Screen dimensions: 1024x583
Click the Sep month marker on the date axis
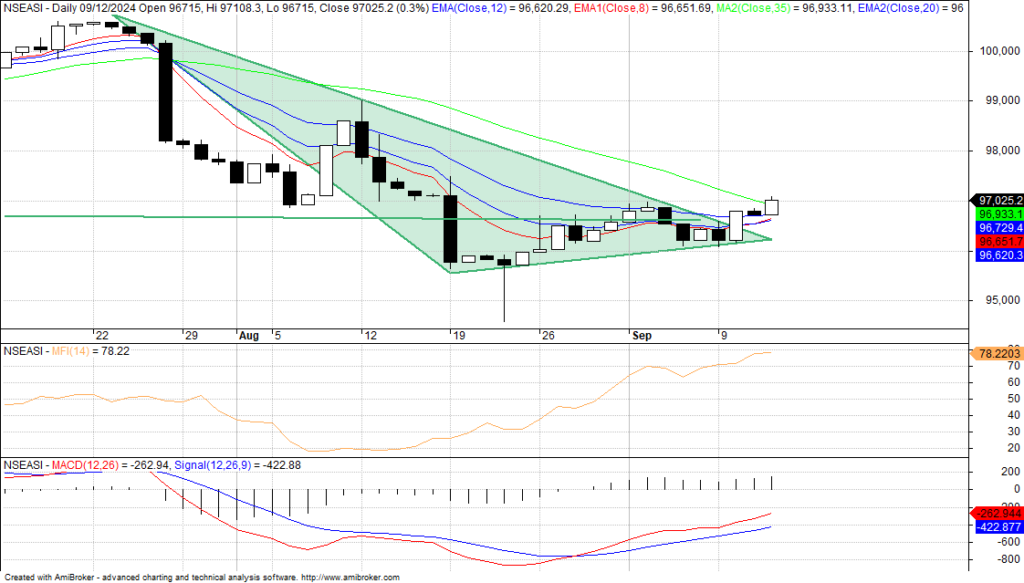pos(640,336)
